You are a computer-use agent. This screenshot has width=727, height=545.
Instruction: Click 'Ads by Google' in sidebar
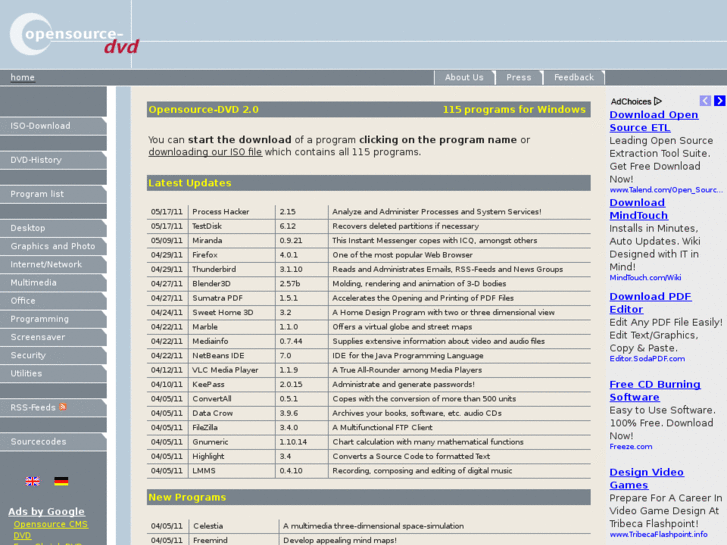click(46, 512)
